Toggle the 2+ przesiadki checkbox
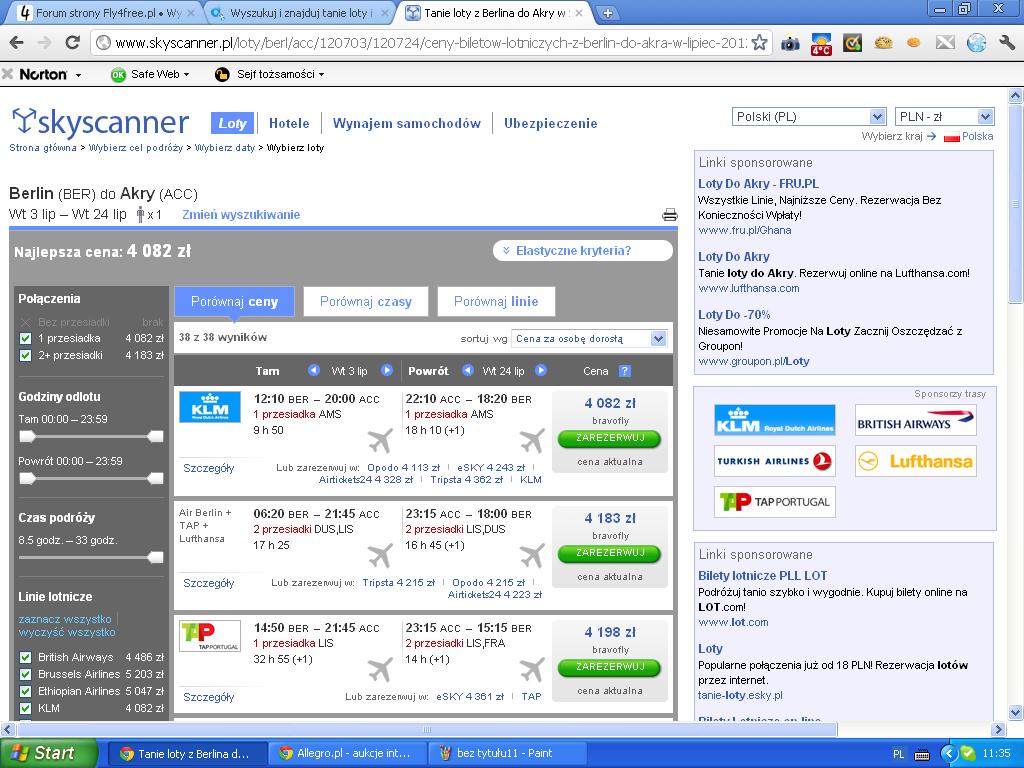This screenshot has width=1024, height=768. [25, 355]
